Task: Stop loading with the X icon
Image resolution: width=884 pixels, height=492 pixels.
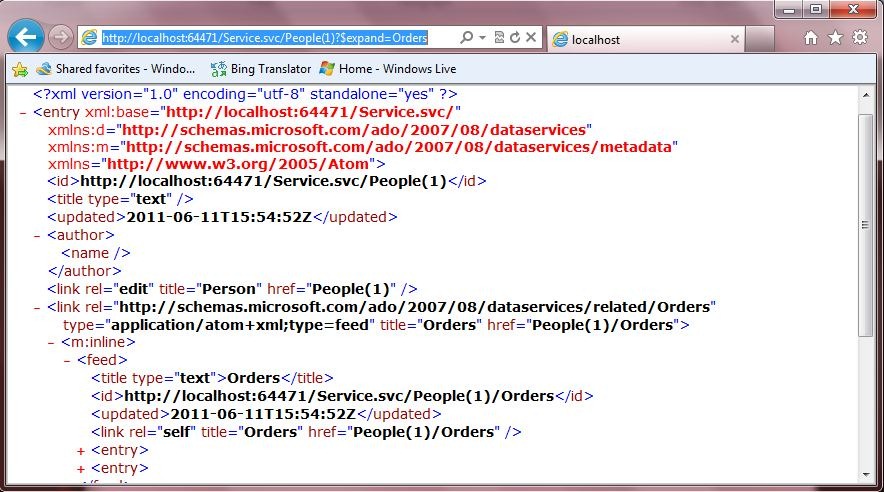Action: (x=532, y=38)
